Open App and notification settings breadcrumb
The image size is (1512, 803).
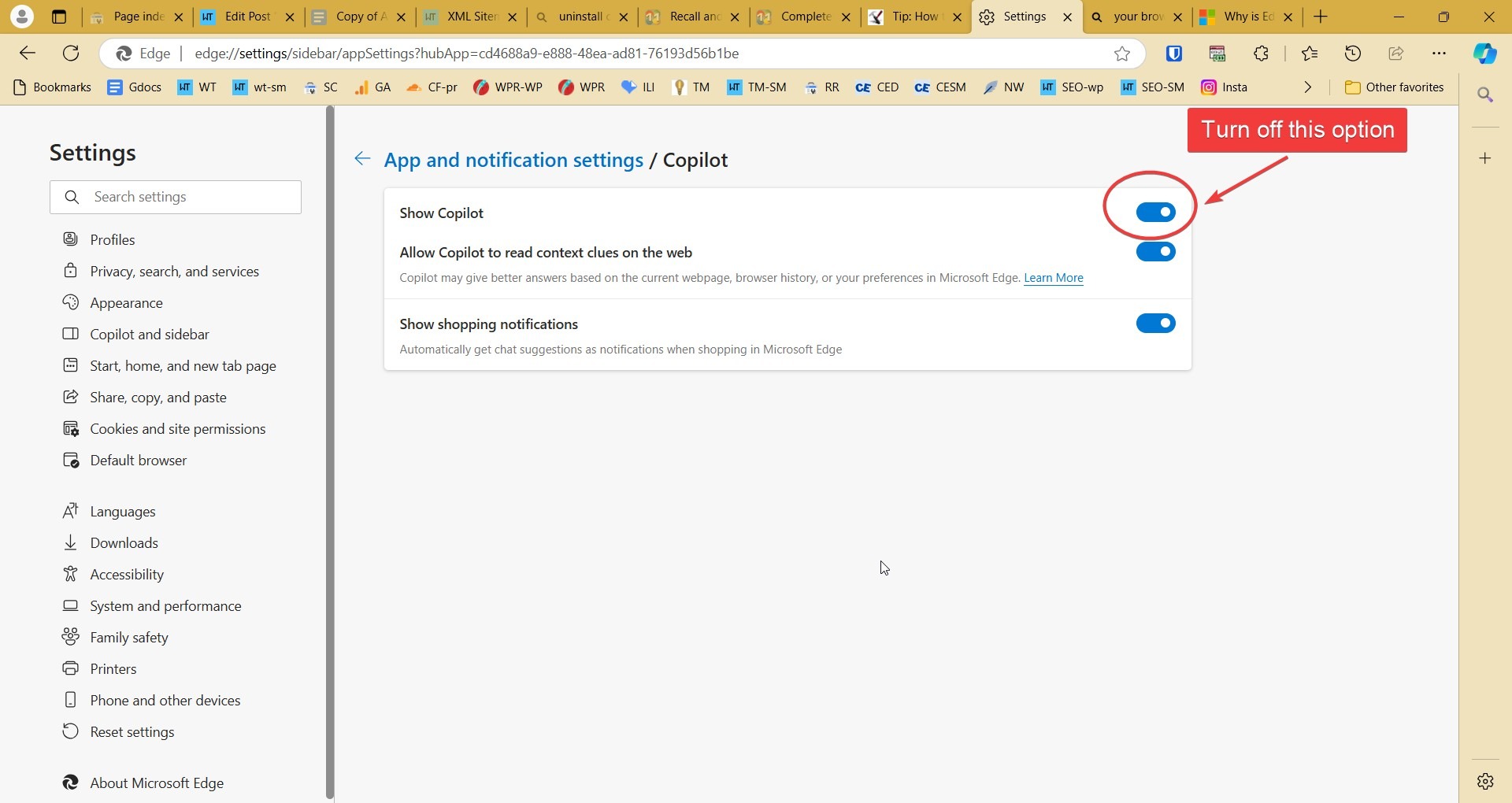point(513,160)
